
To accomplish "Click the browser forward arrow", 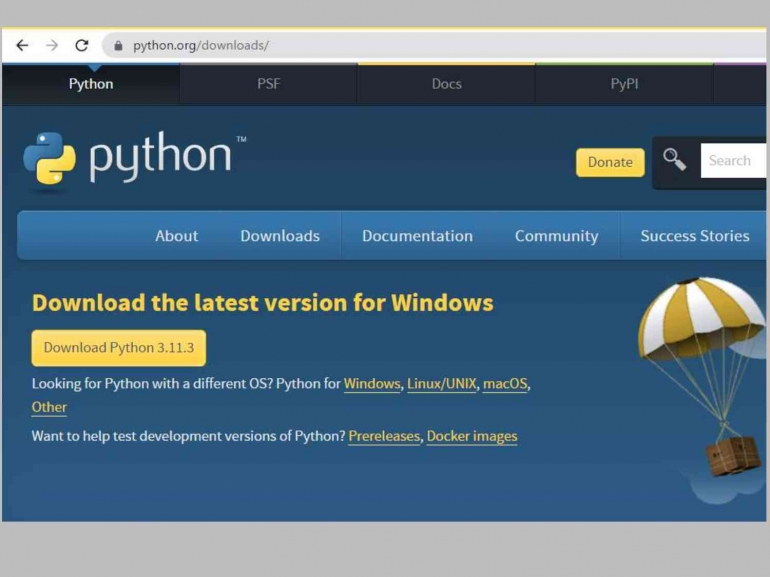I will (x=52, y=46).
